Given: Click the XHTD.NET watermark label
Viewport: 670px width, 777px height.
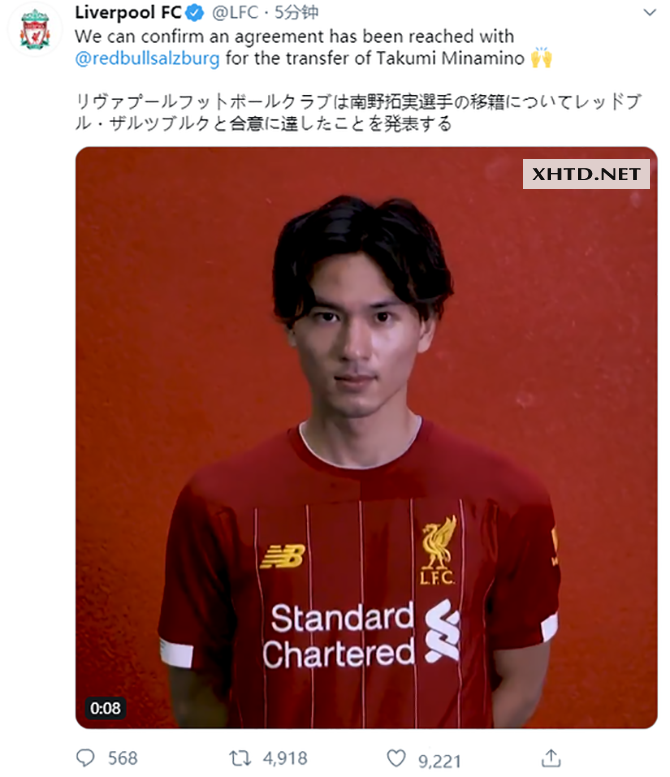Looking at the screenshot, I should 586,174.
